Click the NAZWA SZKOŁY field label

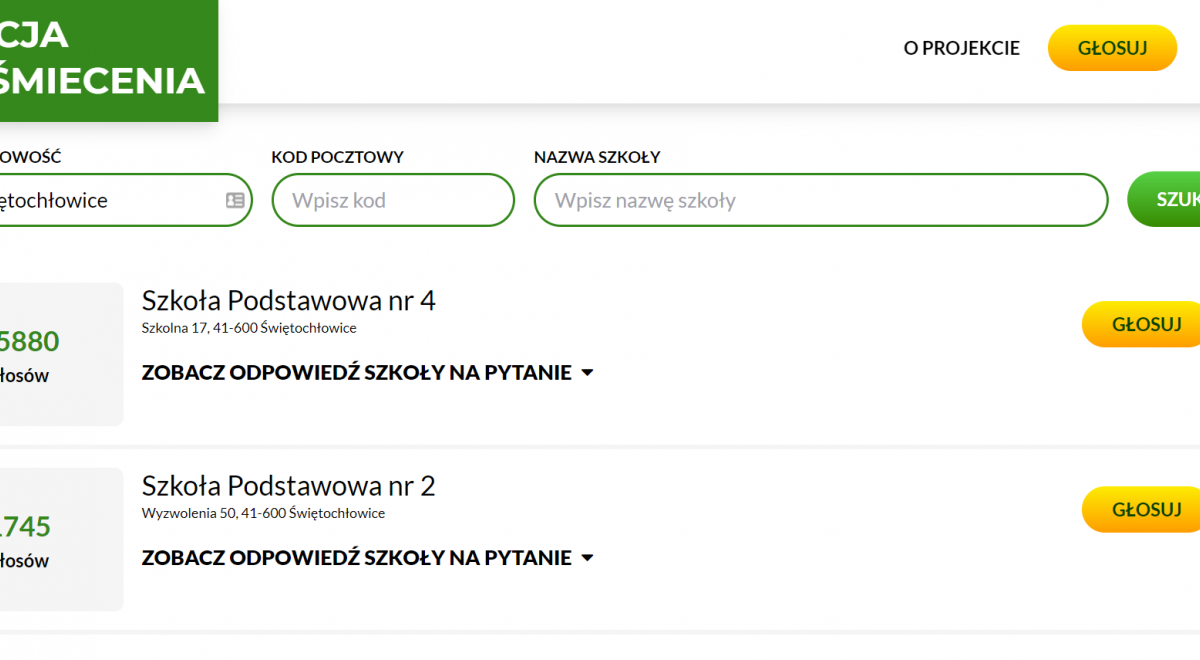pos(596,157)
